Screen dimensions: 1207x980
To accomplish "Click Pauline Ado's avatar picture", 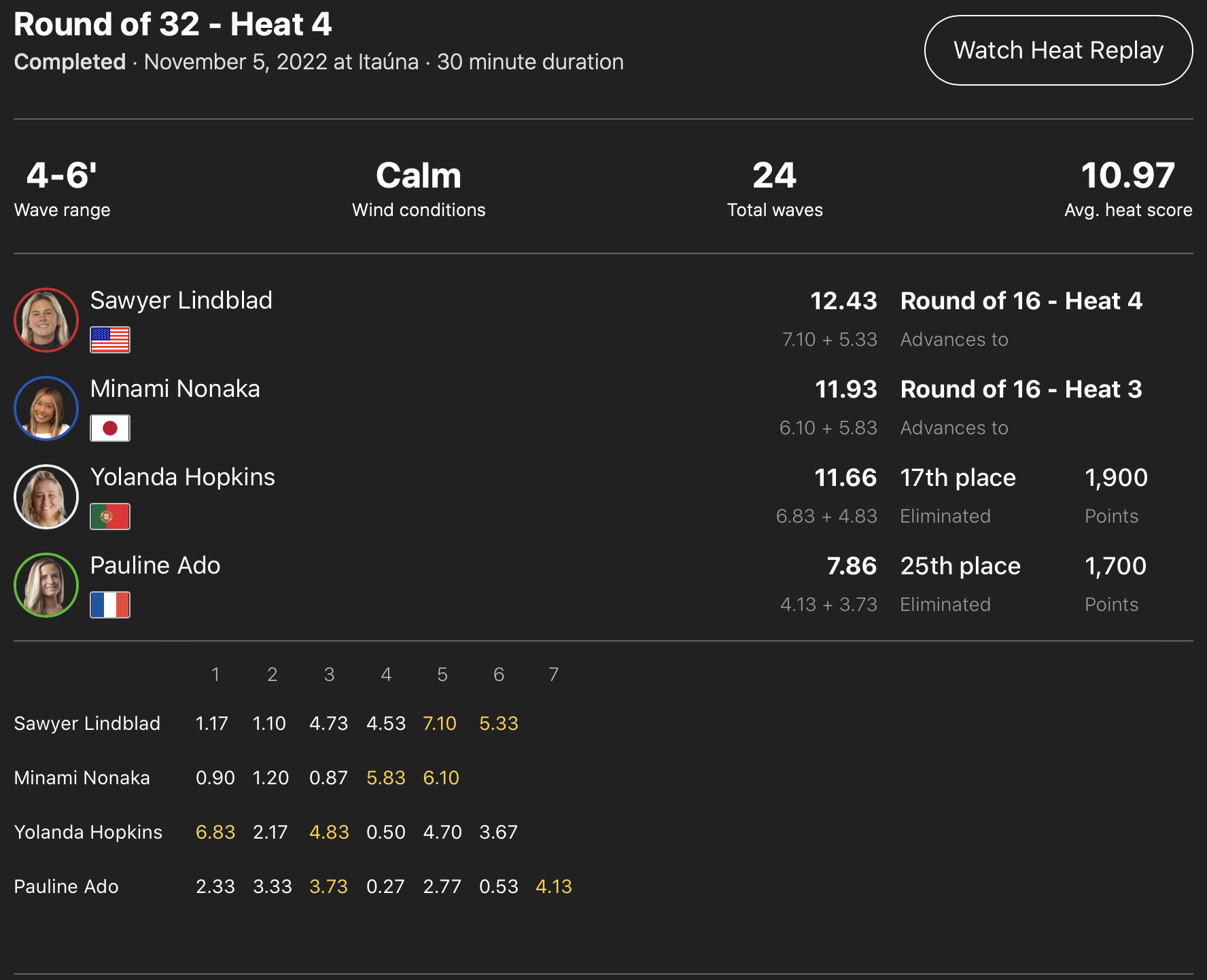I will click(46, 585).
